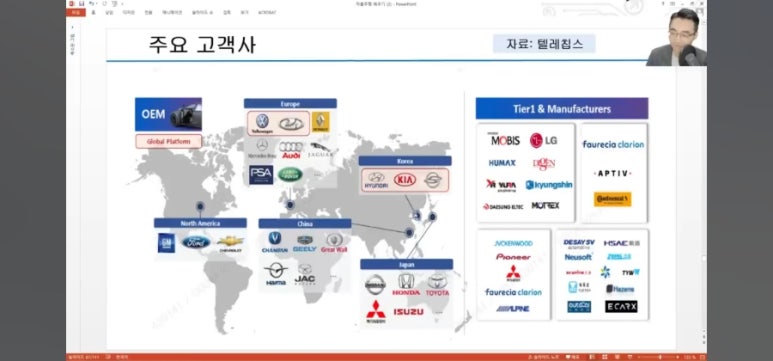This screenshot has width=773, height=361.
Task: Start slide show from beginning in toolbar
Action: click(x=113, y=3)
